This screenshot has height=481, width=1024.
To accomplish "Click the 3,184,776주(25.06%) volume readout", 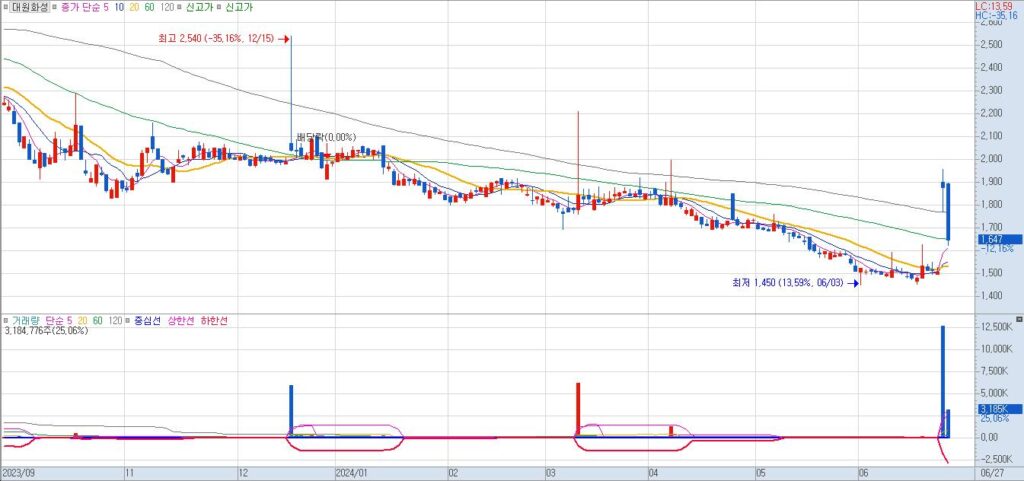I will pyautogui.click(x=46, y=331).
